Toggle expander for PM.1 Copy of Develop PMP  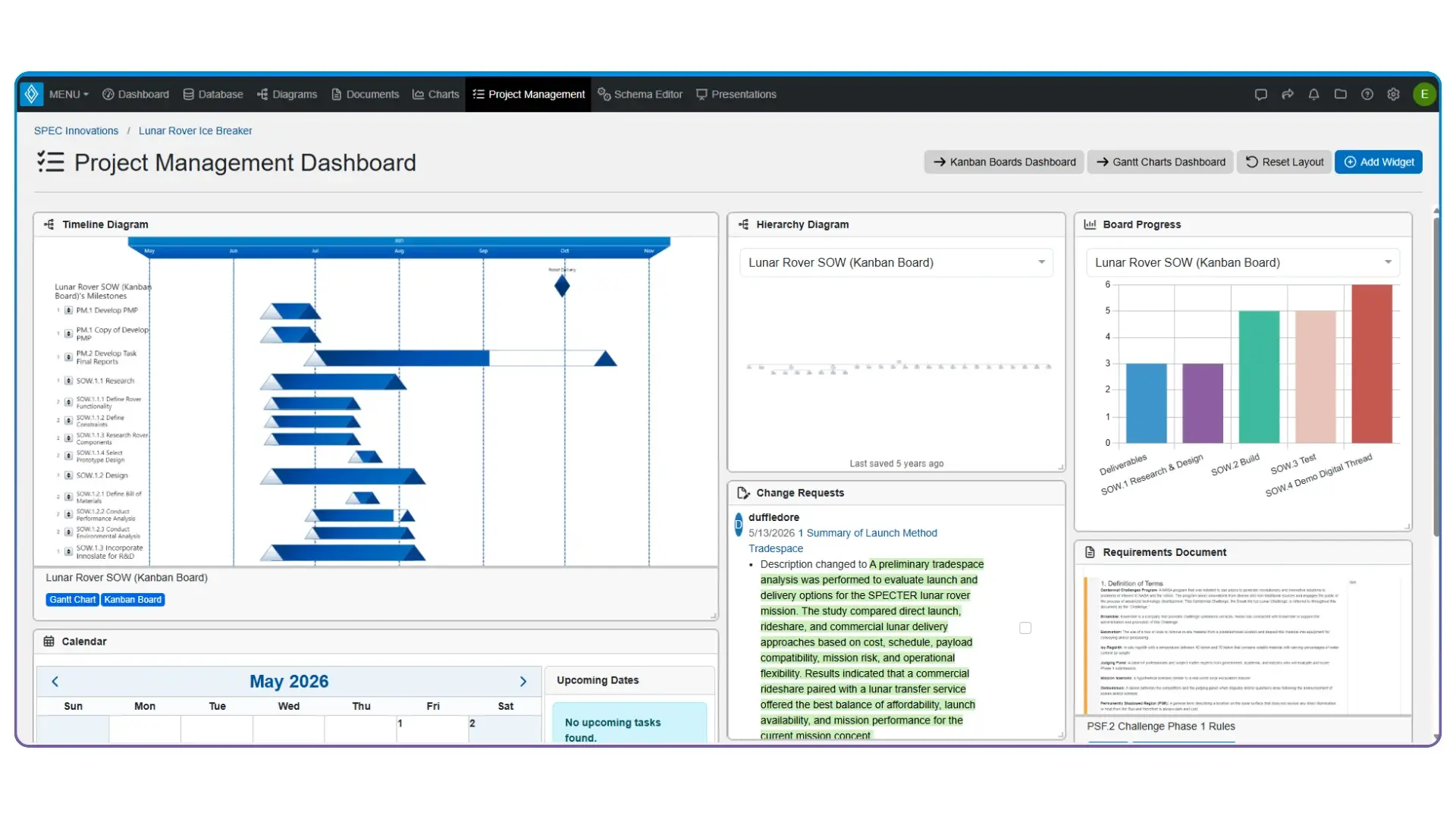tap(68, 334)
